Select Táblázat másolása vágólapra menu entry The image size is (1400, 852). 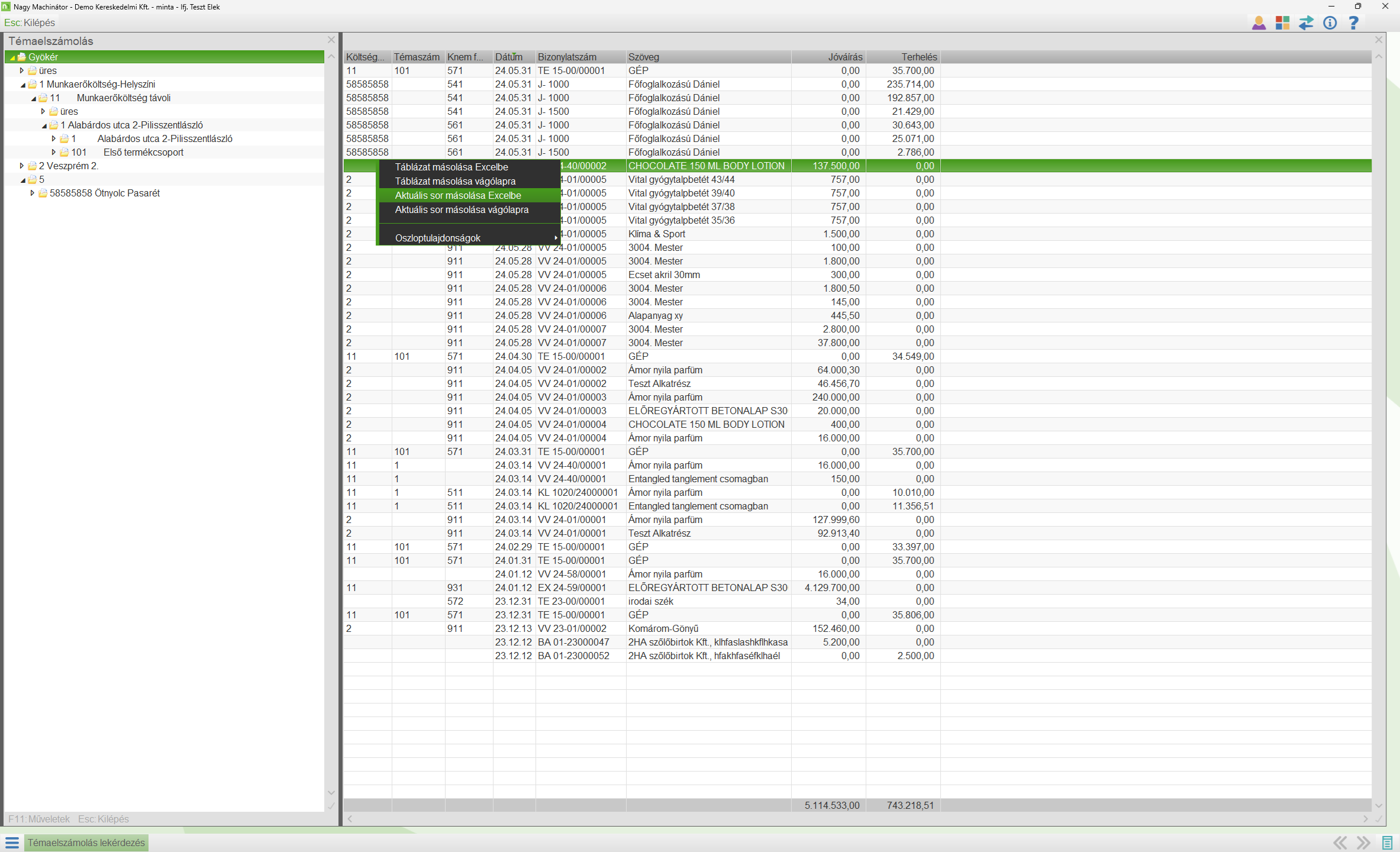tap(455, 181)
